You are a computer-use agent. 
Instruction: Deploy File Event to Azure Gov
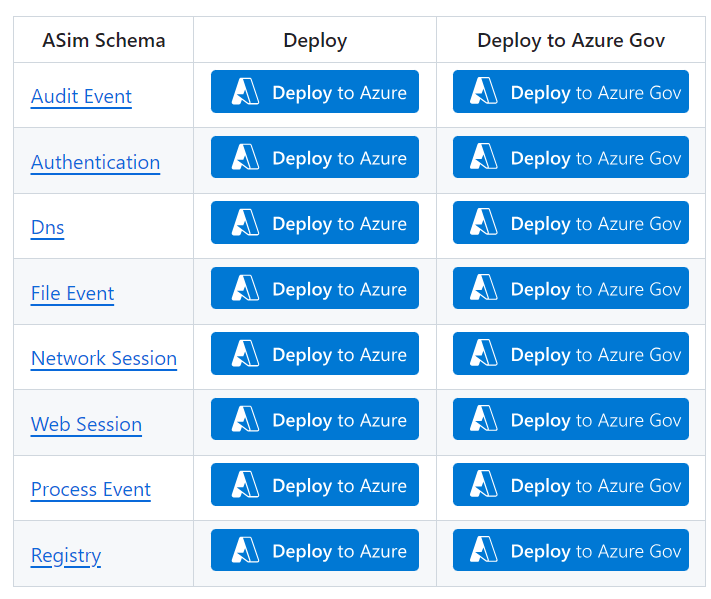pos(571,288)
